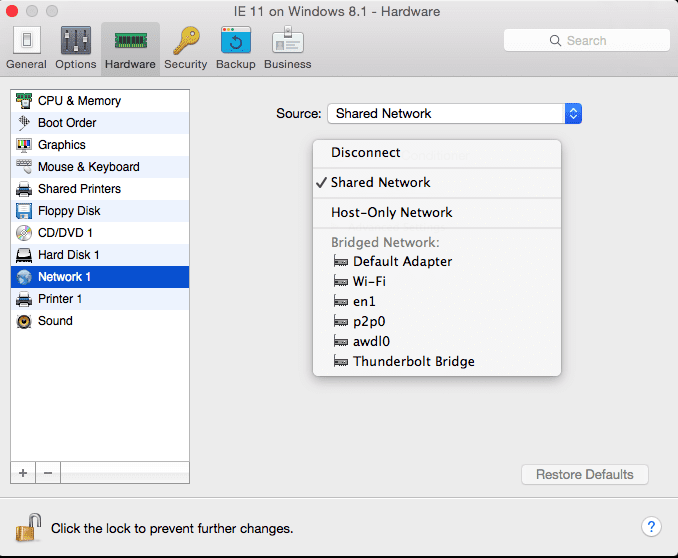678x558 pixels.
Task: Select Mouse & Keyboard row
Action: click(100, 167)
